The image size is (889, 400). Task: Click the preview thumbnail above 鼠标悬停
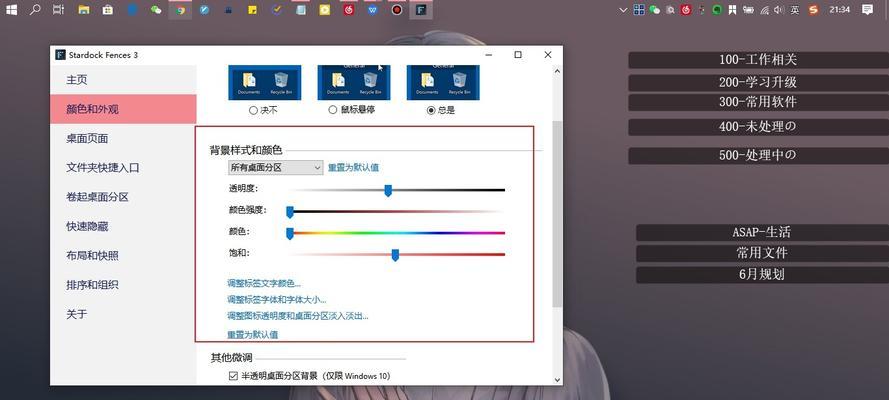coord(354,83)
